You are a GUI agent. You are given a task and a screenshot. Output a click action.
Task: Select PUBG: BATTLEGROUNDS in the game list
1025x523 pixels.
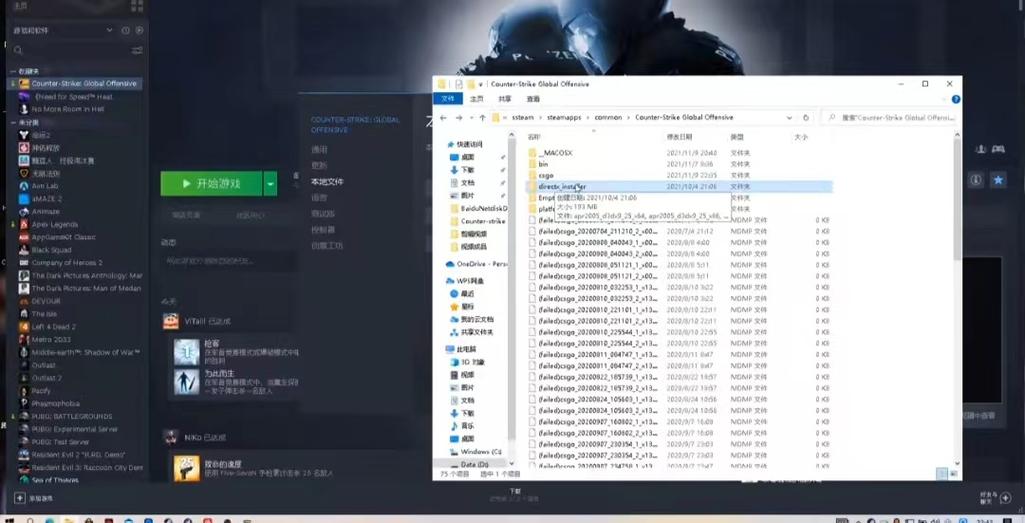(72, 416)
